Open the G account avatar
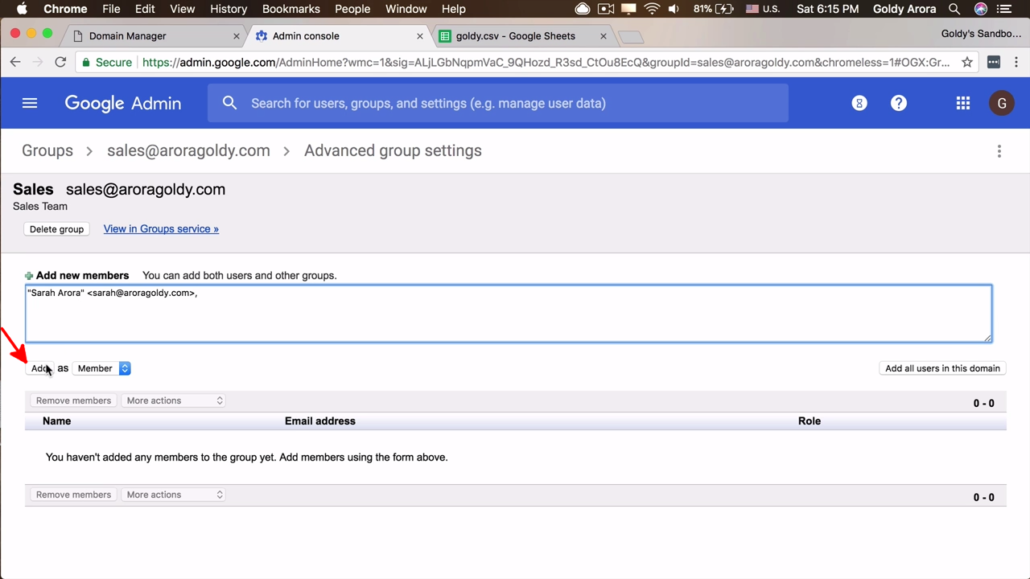This screenshot has height=579, width=1030. 1002,103
